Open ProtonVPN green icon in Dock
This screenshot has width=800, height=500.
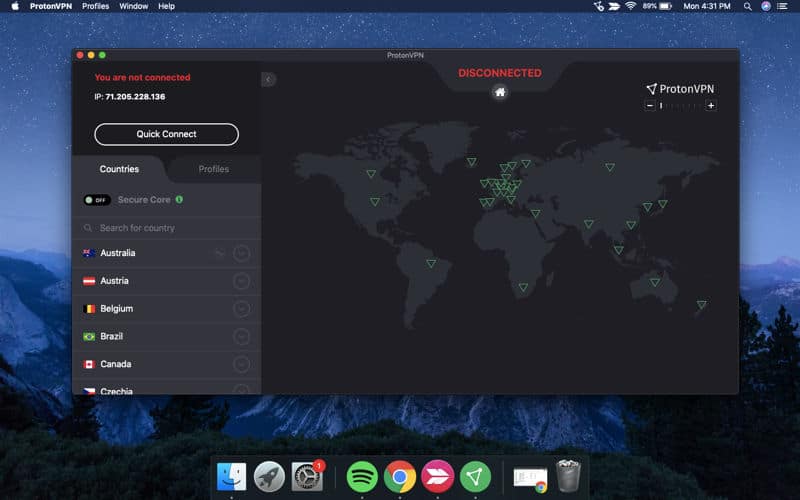[x=476, y=476]
